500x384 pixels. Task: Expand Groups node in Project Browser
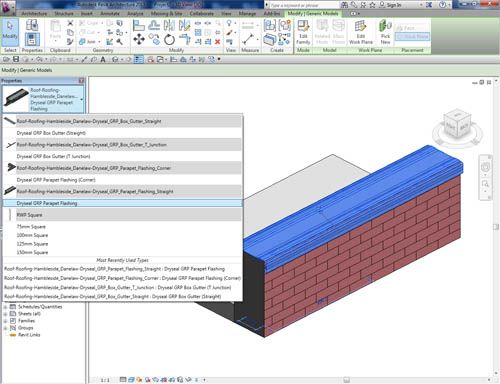click(5, 328)
